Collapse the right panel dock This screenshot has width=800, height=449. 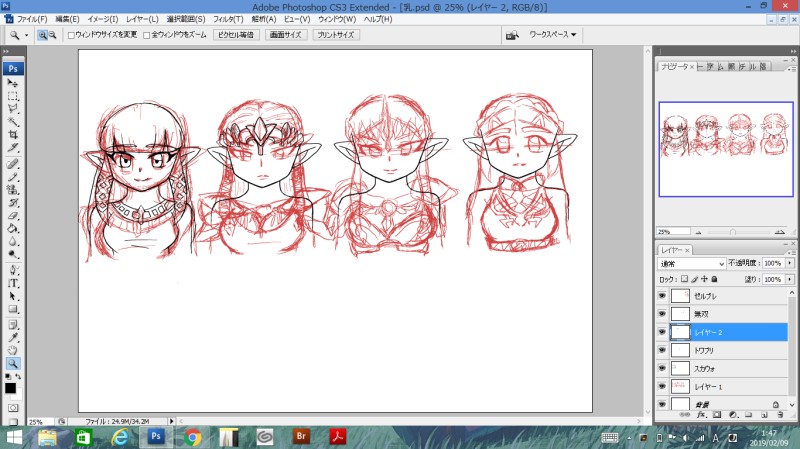coord(793,52)
